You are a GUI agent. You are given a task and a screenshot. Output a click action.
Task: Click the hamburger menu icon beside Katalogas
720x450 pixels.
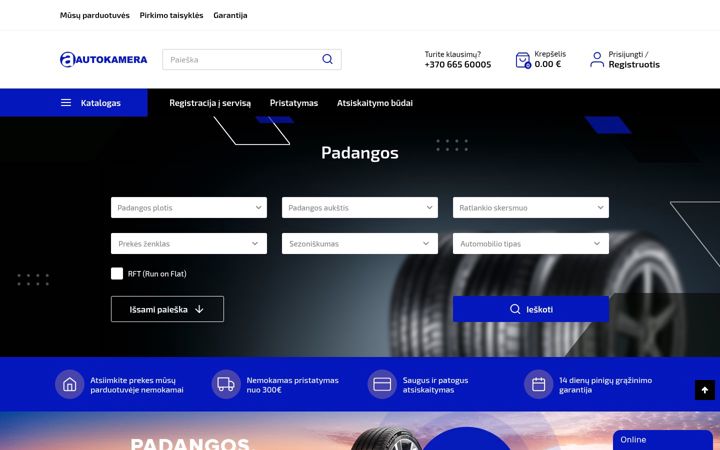66,103
